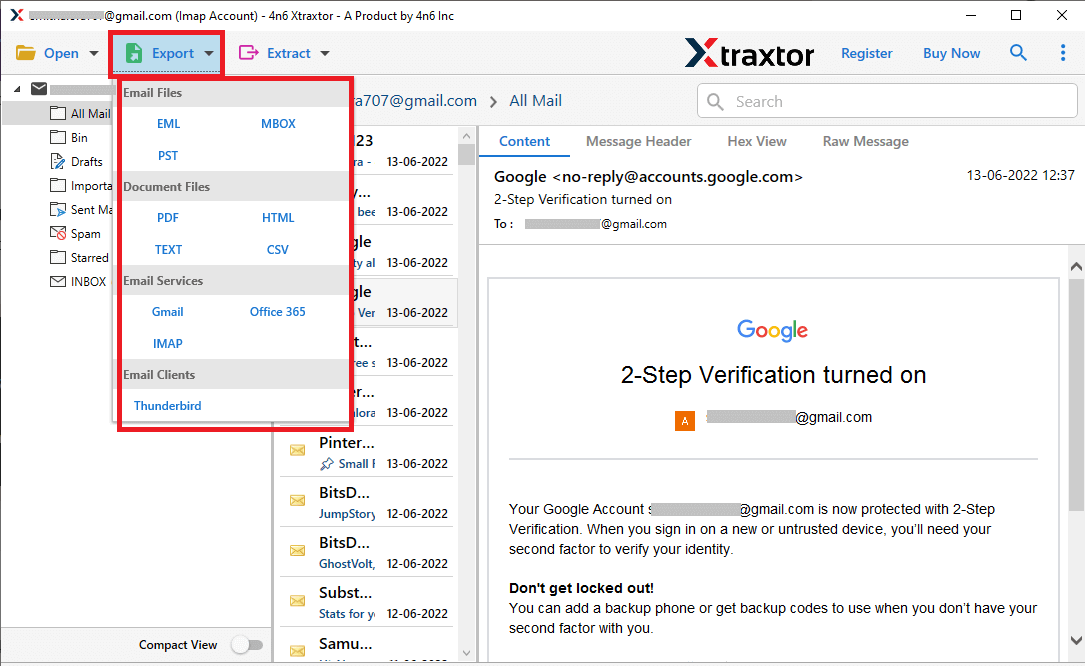Click the envelope icon beside the BitsD email
The height and width of the screenshot is (666, 1086).
pos(297,500)
